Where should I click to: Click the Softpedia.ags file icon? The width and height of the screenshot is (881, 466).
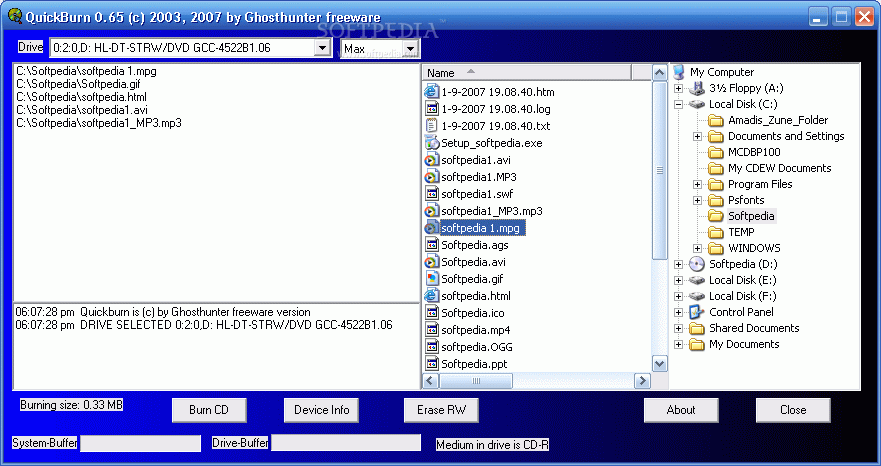pyautogui.click(x=432, y=245)
